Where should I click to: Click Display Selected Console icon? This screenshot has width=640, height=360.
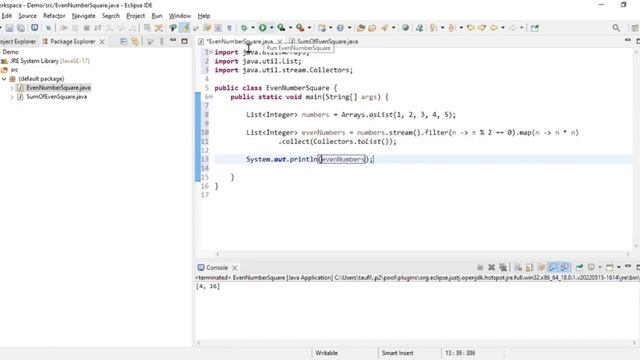[x=591, y=267]
